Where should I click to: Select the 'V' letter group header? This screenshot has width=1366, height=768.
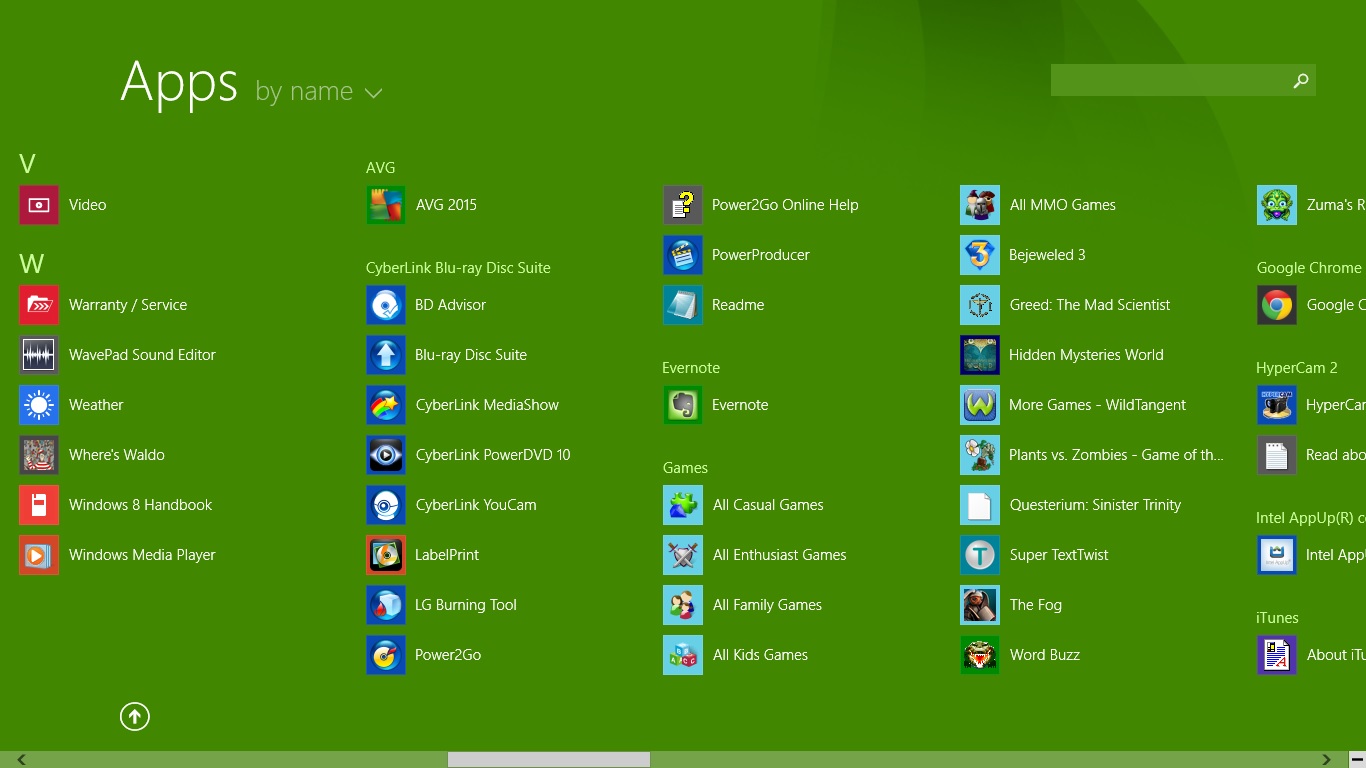27,164
